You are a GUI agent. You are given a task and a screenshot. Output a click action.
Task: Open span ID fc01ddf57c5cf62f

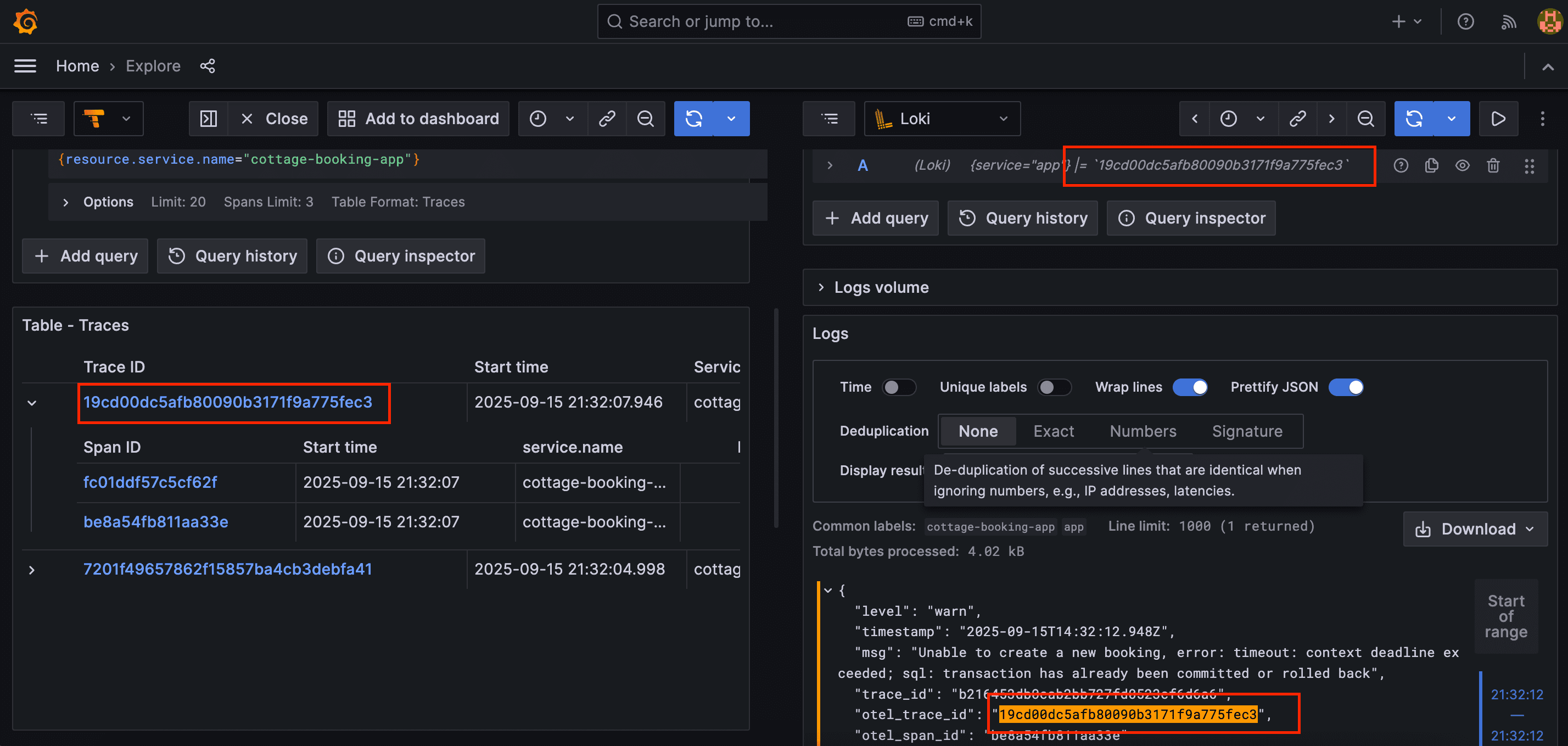click(x=150, y=482)
